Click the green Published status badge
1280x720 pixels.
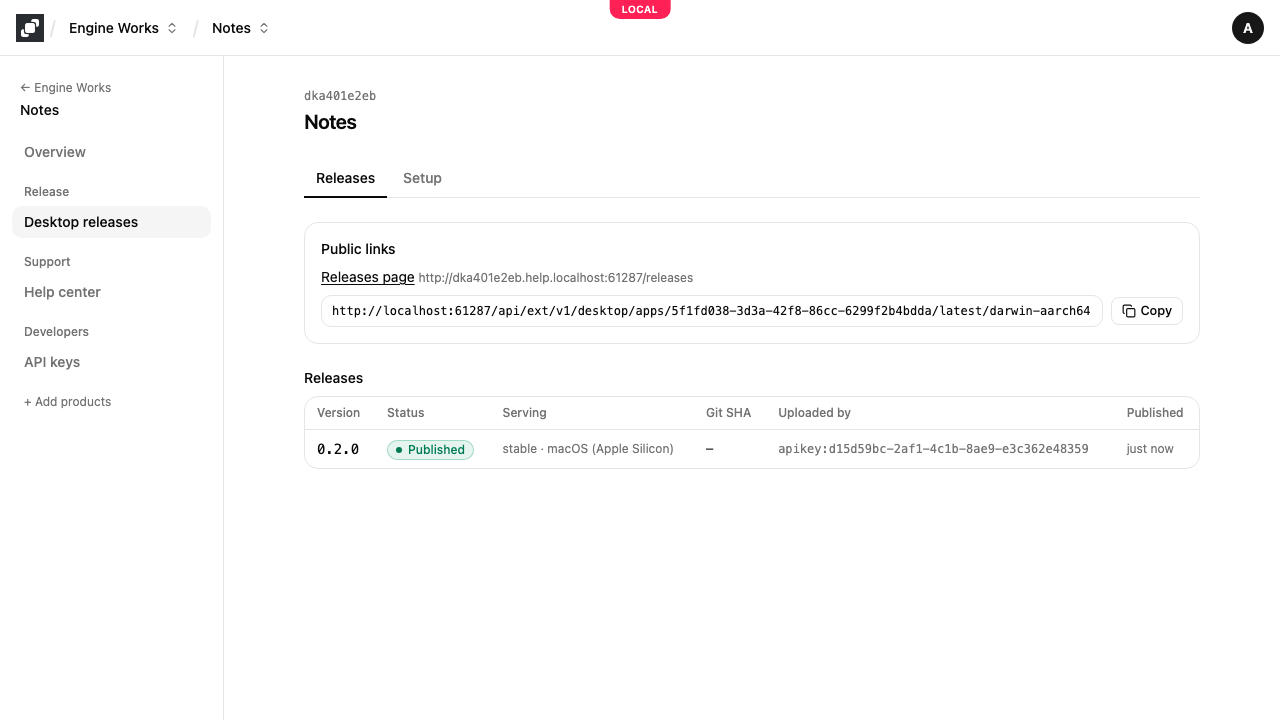[x=430, y=450]
